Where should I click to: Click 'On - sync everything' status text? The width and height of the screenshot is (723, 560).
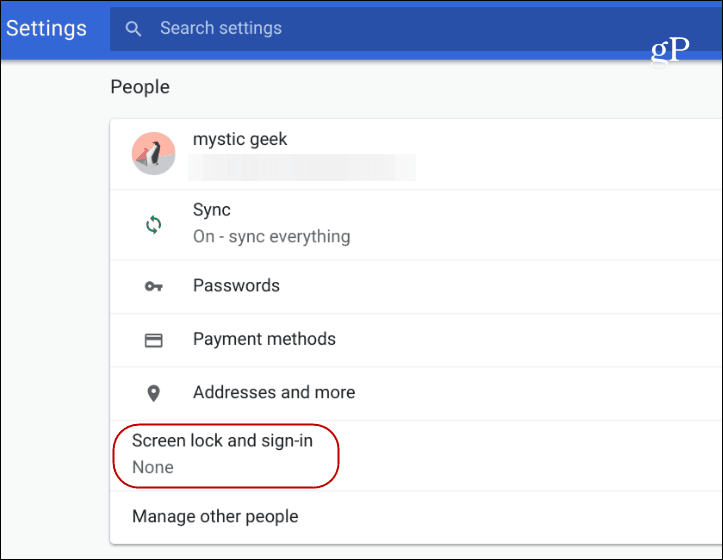(x=272, y=237)
